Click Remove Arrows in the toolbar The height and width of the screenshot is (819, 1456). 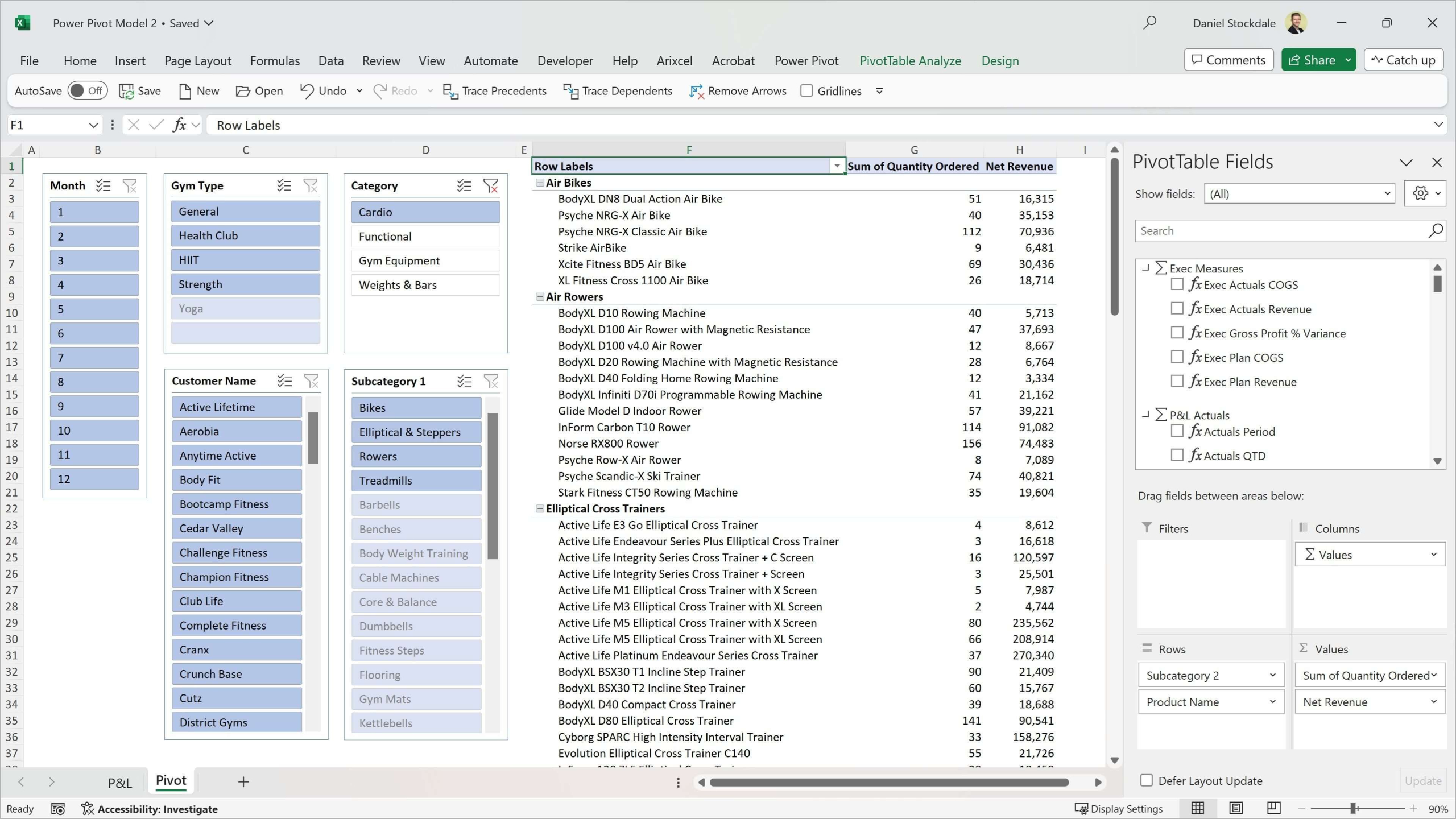(x=738, y=91)
